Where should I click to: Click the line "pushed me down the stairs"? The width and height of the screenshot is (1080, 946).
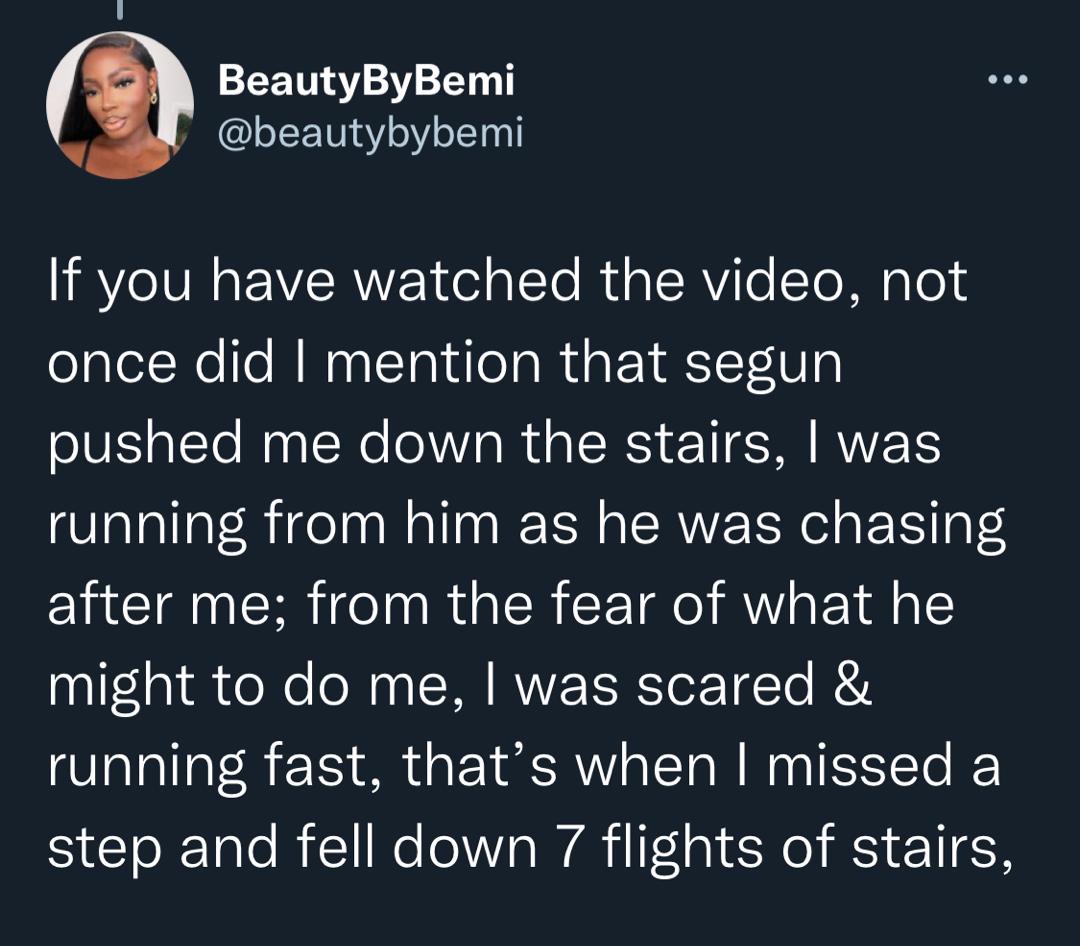coord(494,443)
